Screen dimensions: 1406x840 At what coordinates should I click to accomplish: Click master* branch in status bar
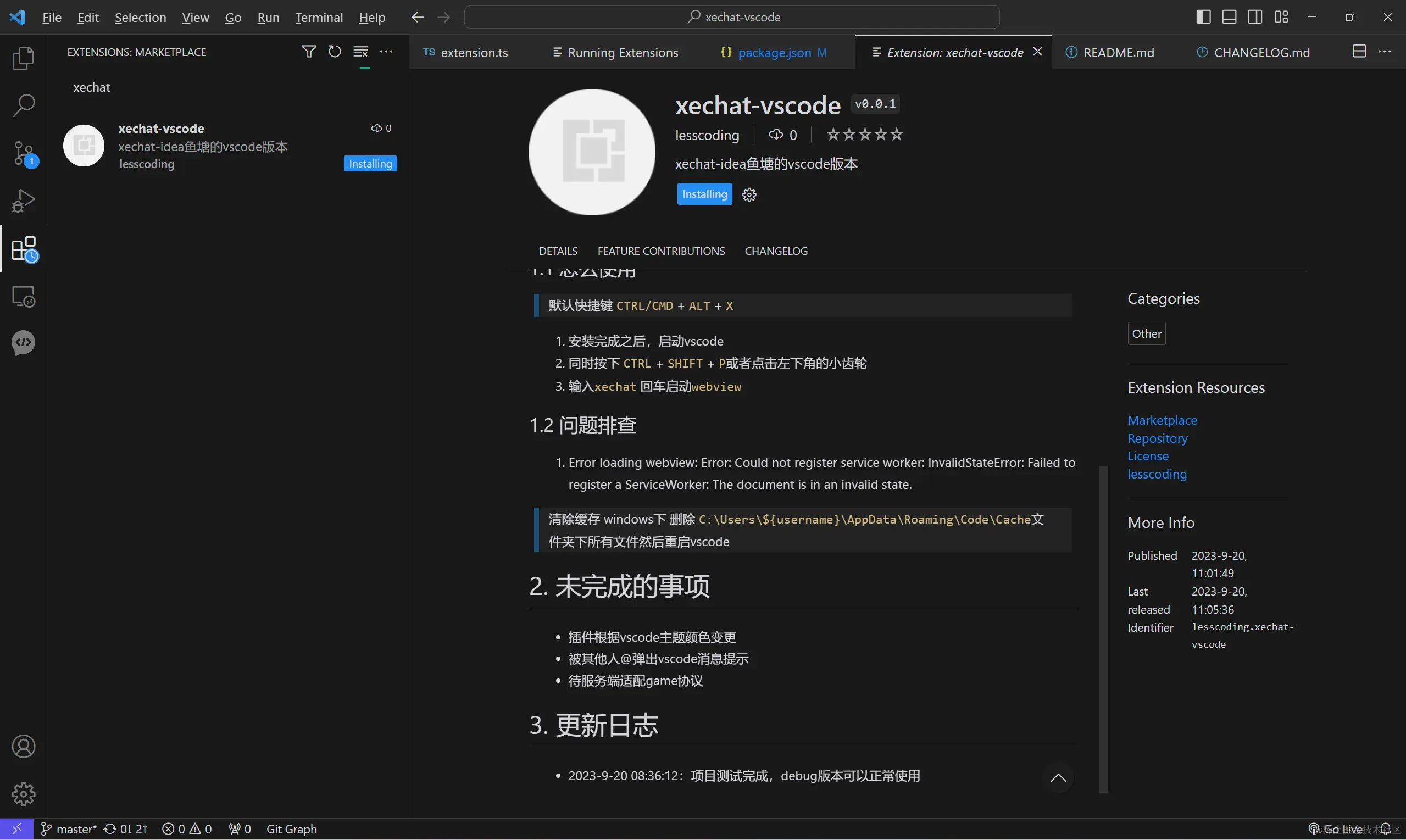[x=69, y=828]
